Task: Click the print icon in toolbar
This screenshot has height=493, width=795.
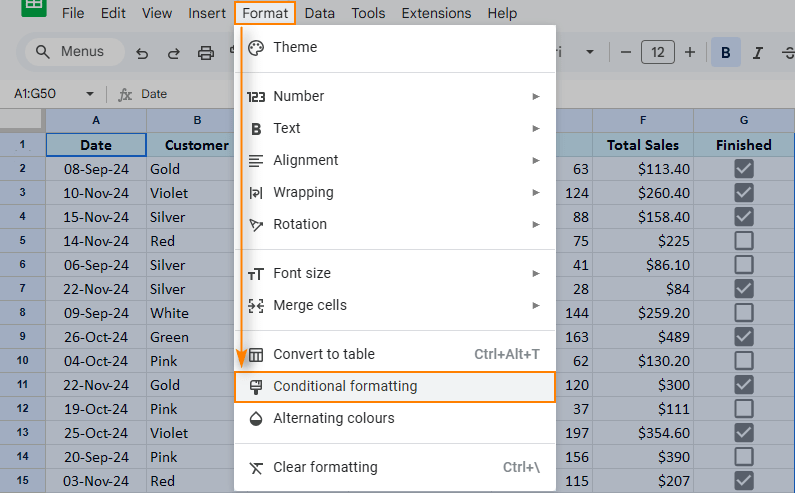Action: [205, 53]
